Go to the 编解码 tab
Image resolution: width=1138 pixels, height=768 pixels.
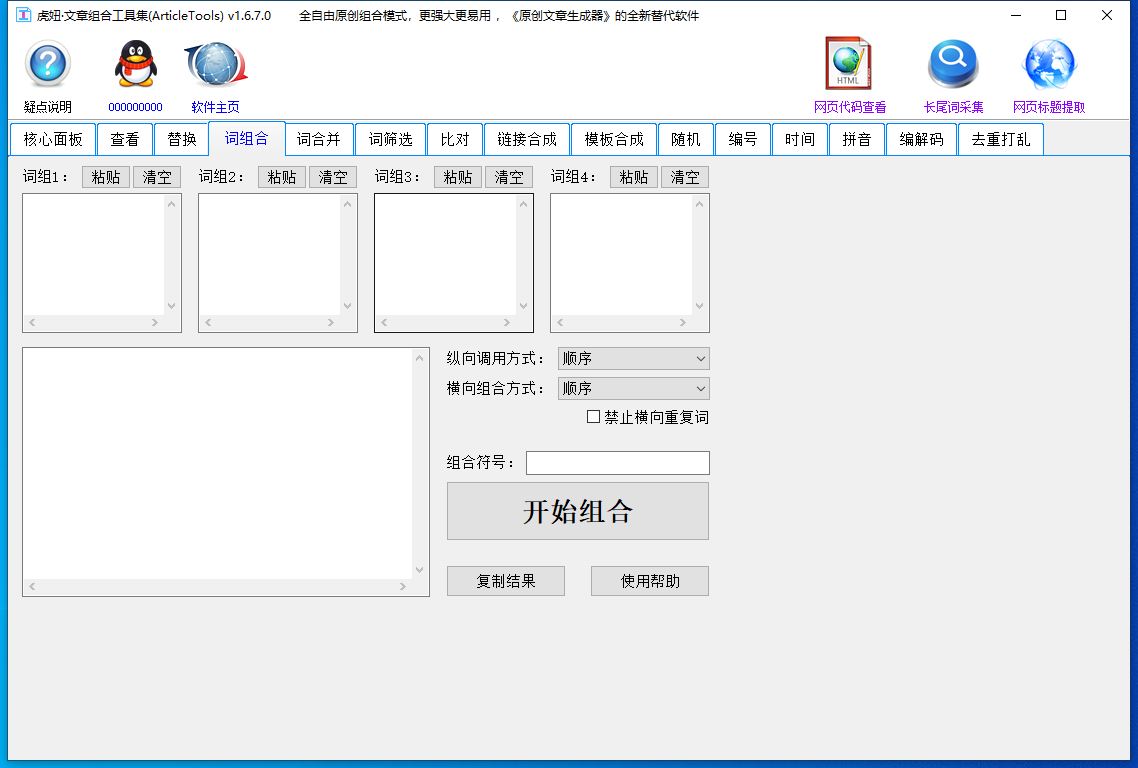coord(922,139)
